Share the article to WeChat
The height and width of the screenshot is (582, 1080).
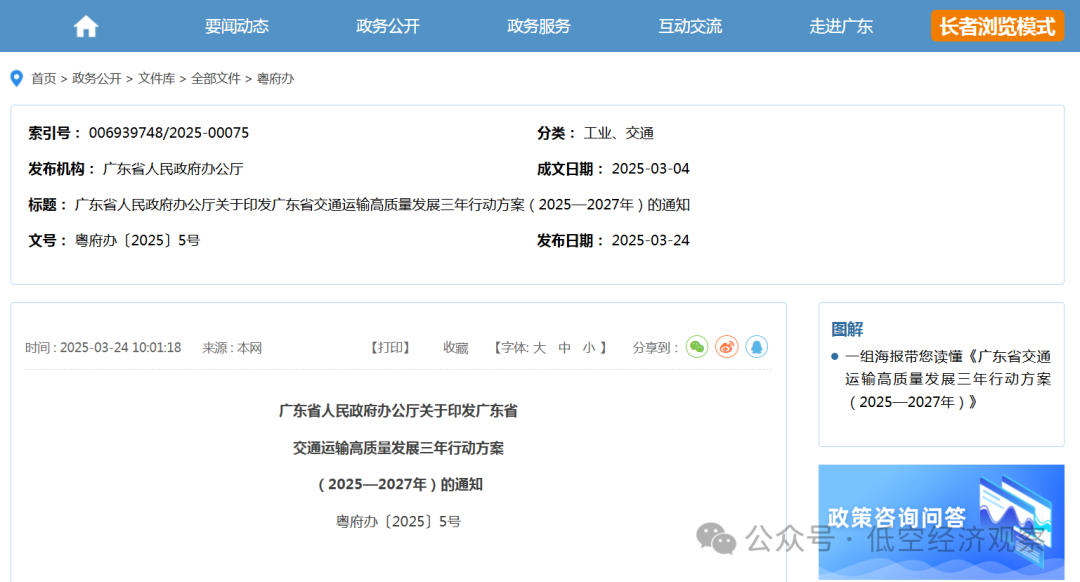coord(697,346)
